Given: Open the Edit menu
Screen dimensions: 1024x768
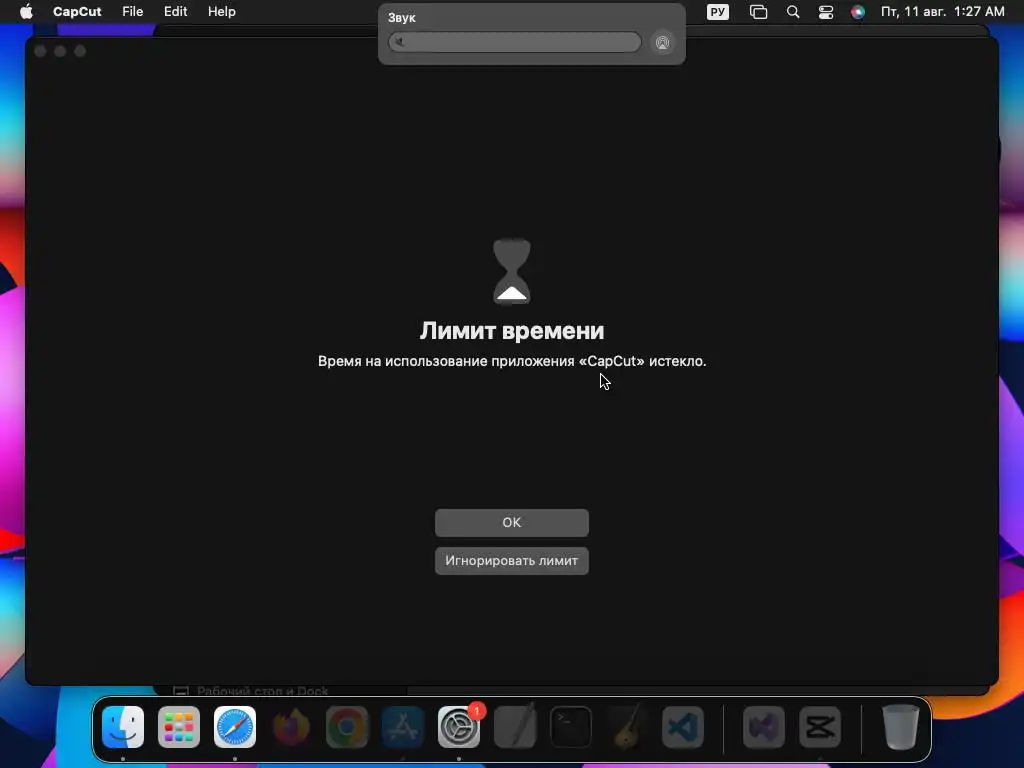Looking at the screenshot, I should (x=175, y=12).
